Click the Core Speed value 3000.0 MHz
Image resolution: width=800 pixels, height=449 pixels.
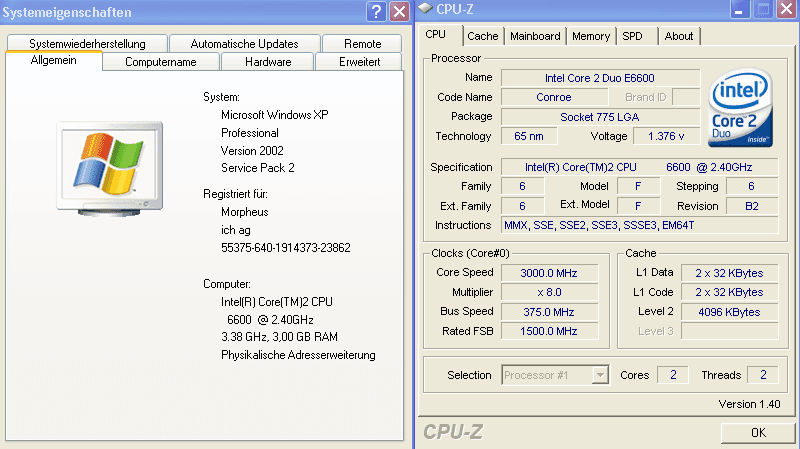pos(549,273)
